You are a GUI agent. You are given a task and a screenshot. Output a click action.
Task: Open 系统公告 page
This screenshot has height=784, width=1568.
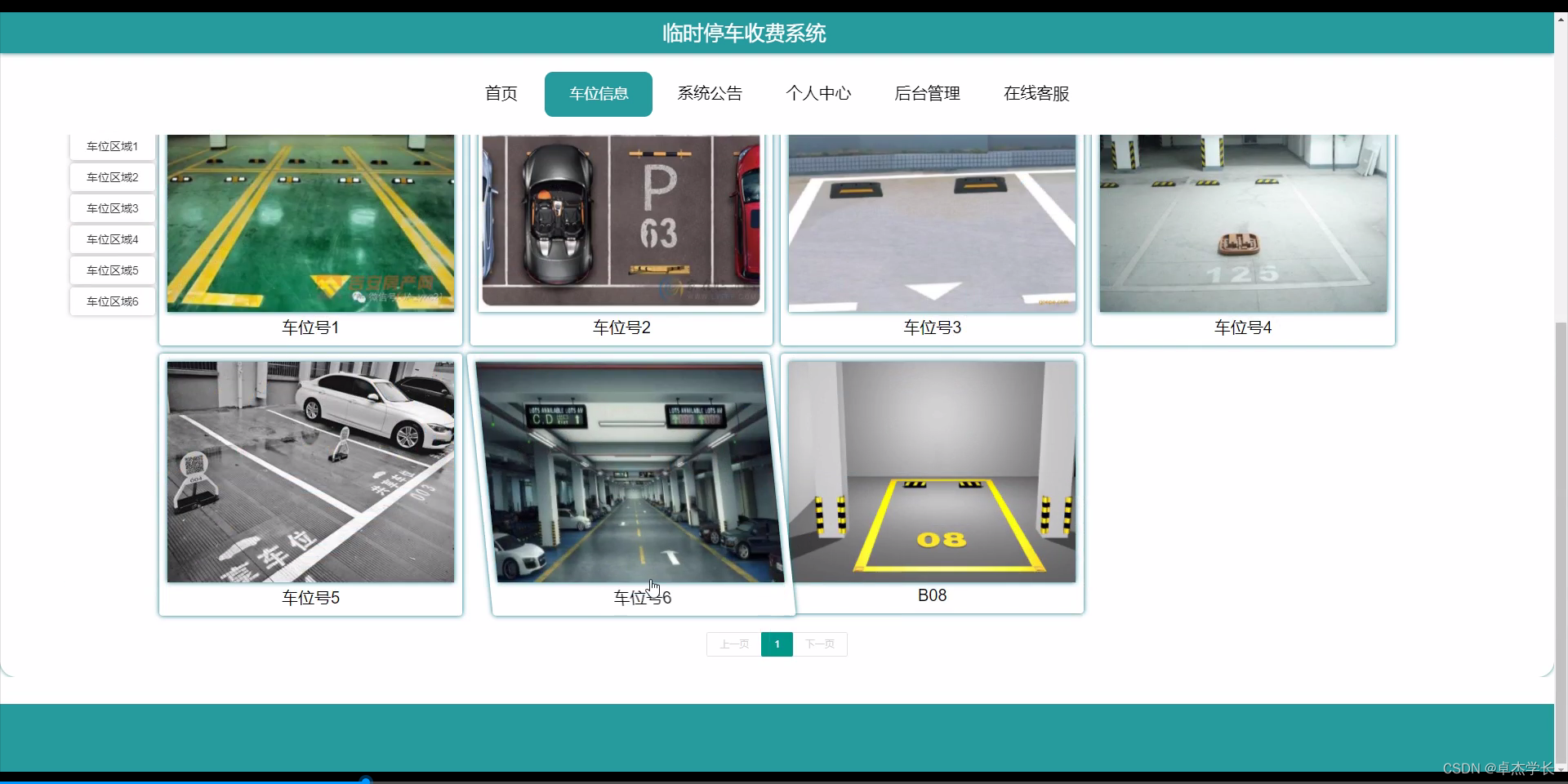pyautogui.click(x=710, y=94)
